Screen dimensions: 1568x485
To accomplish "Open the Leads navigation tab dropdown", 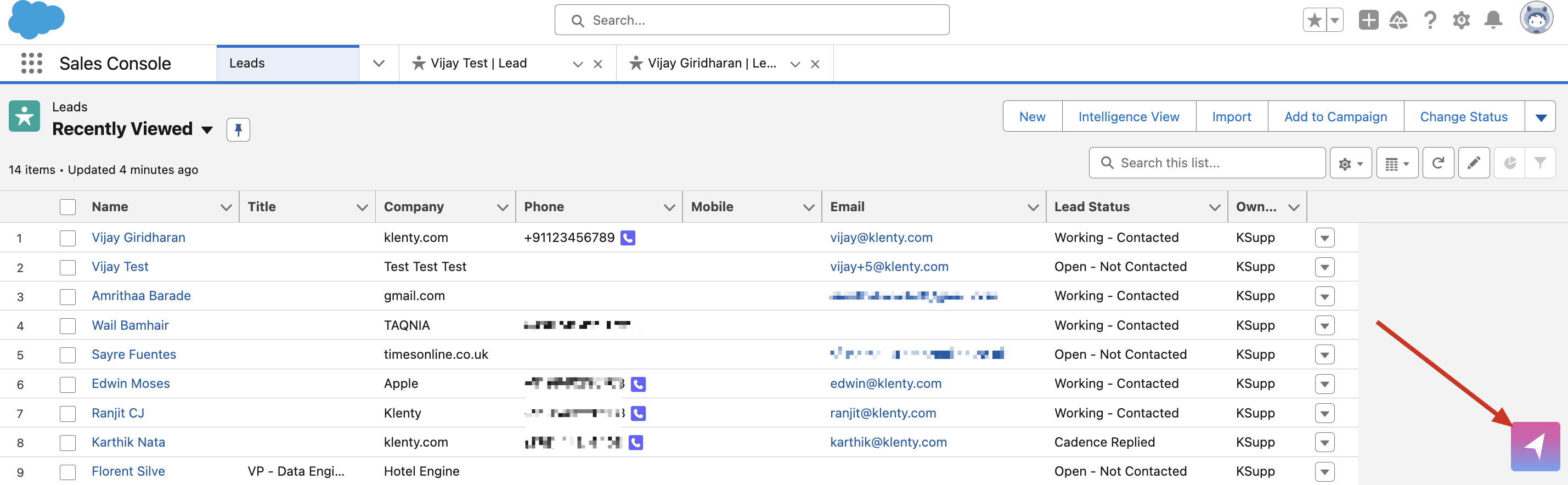I will pyautogui.click(x=379, y=63).
